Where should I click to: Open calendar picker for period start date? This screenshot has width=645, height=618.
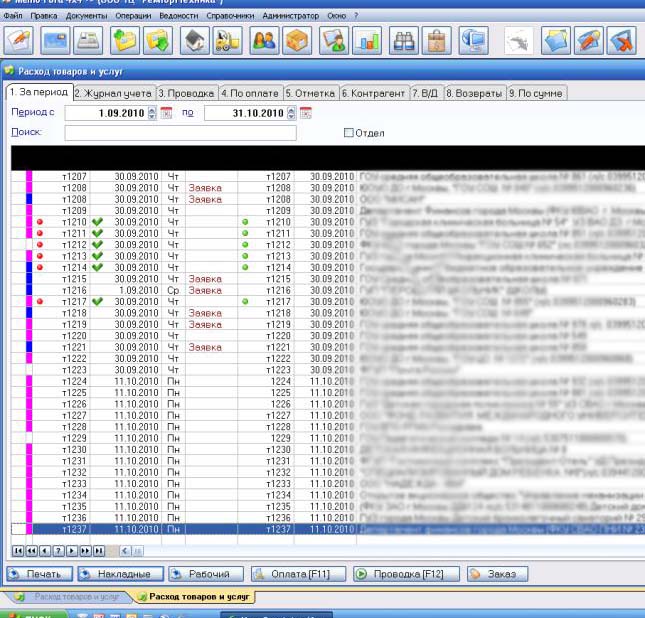167,113
